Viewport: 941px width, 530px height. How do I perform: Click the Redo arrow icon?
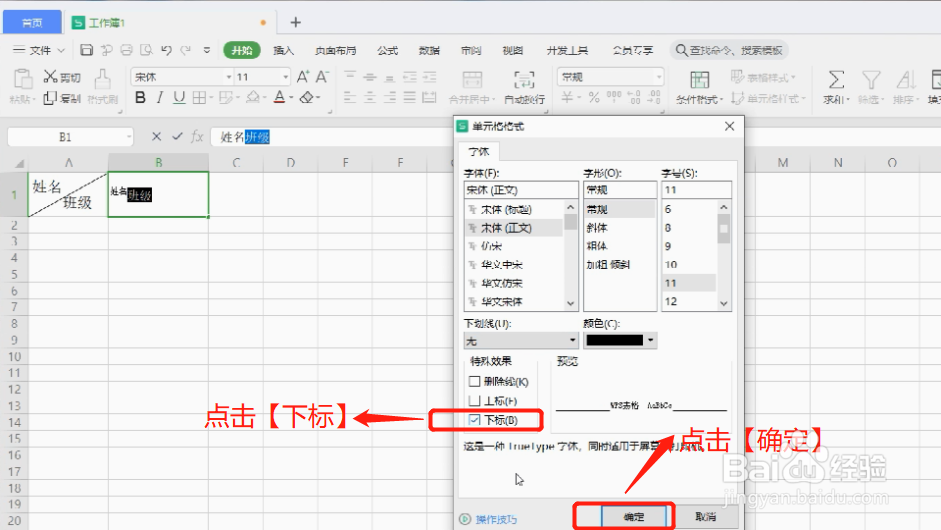point(186,50)
